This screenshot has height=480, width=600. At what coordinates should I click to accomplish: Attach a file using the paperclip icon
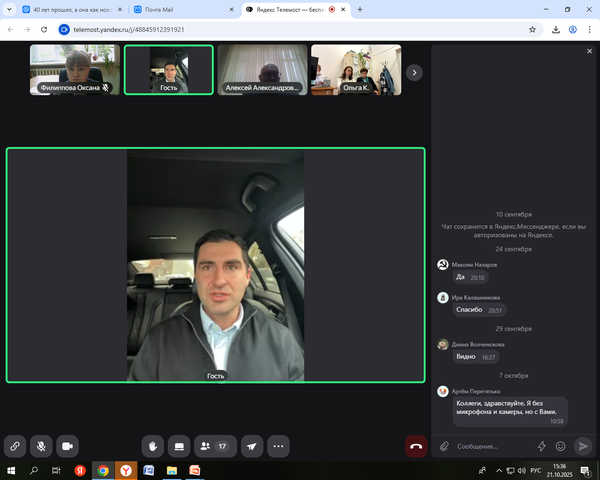coord(444,446)
